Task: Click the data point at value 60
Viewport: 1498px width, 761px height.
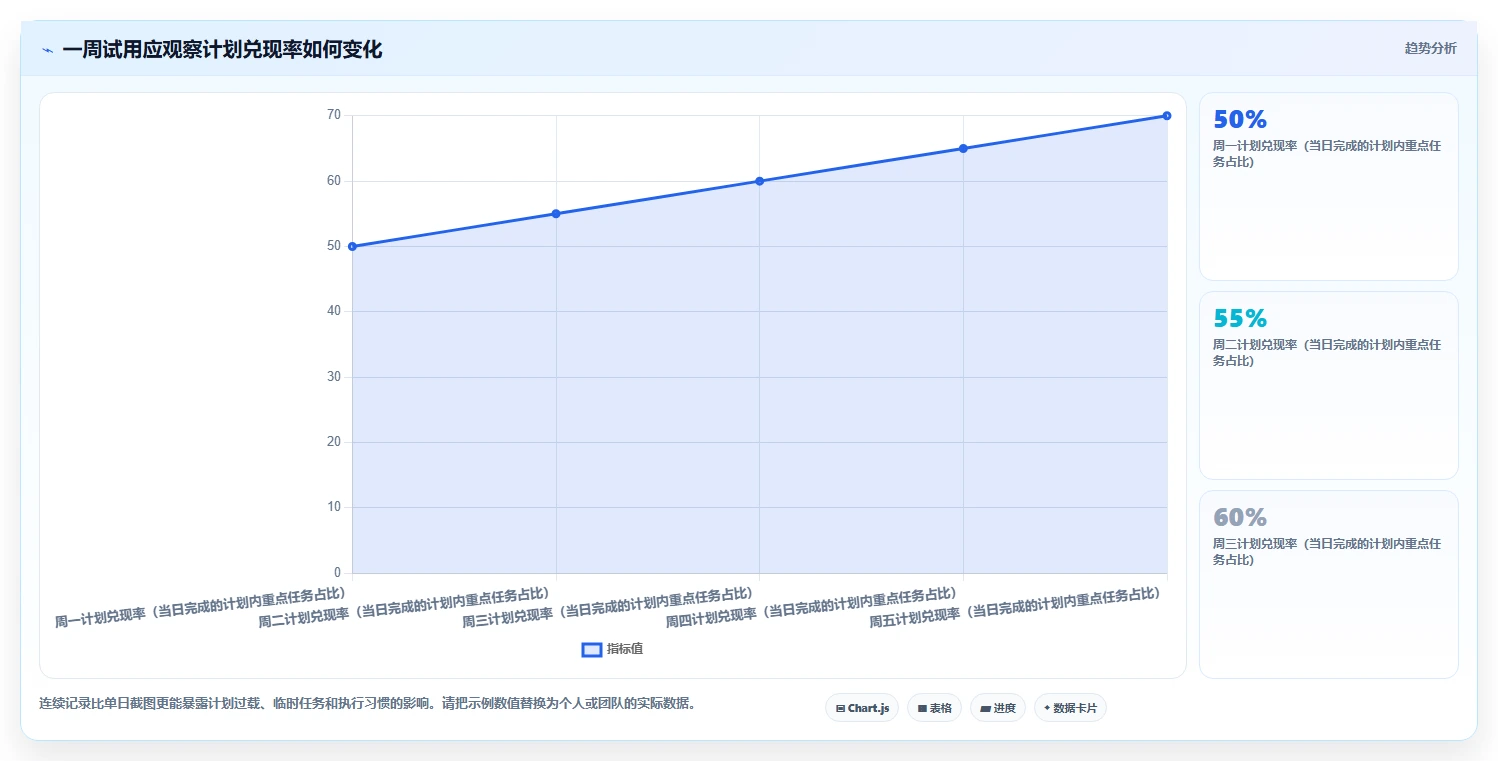Action: pos(760,181)
